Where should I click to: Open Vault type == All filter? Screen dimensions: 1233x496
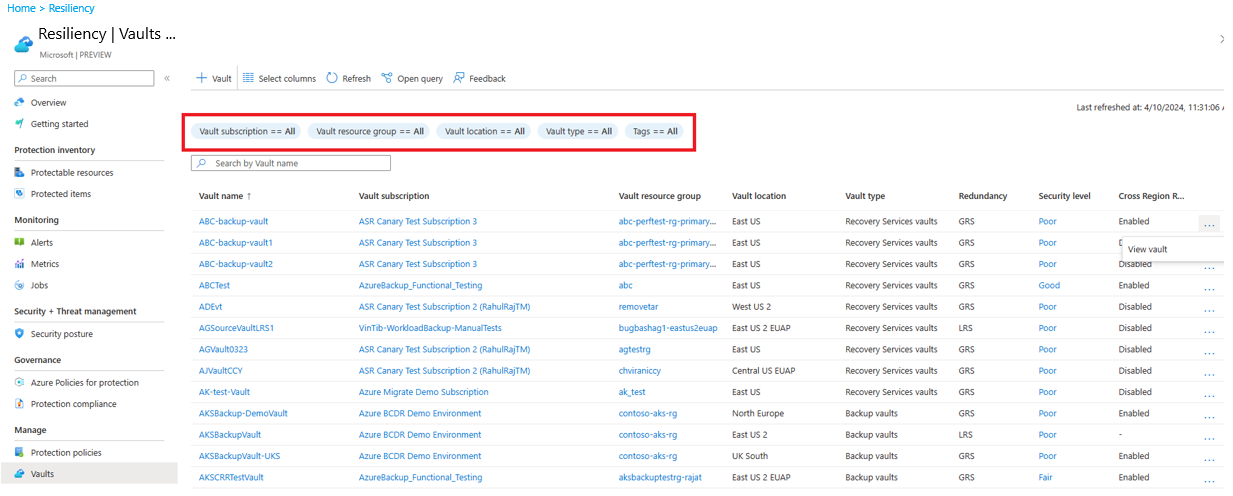[579, 131]
